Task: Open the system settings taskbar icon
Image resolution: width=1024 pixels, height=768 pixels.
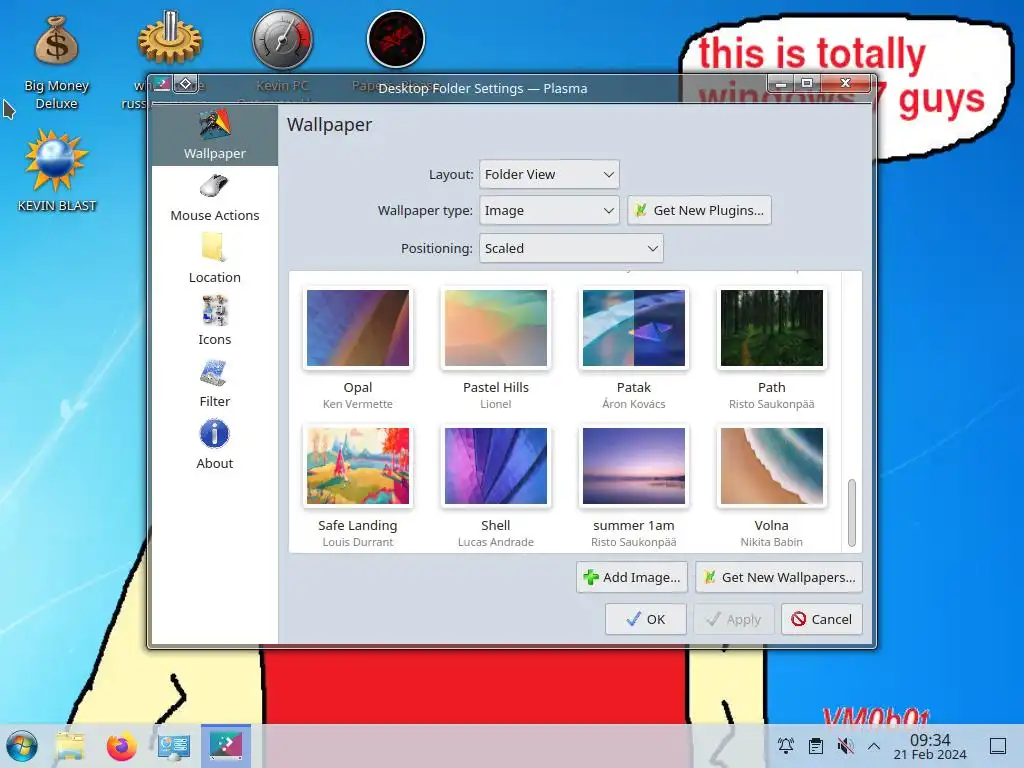Action: [174, 746]
